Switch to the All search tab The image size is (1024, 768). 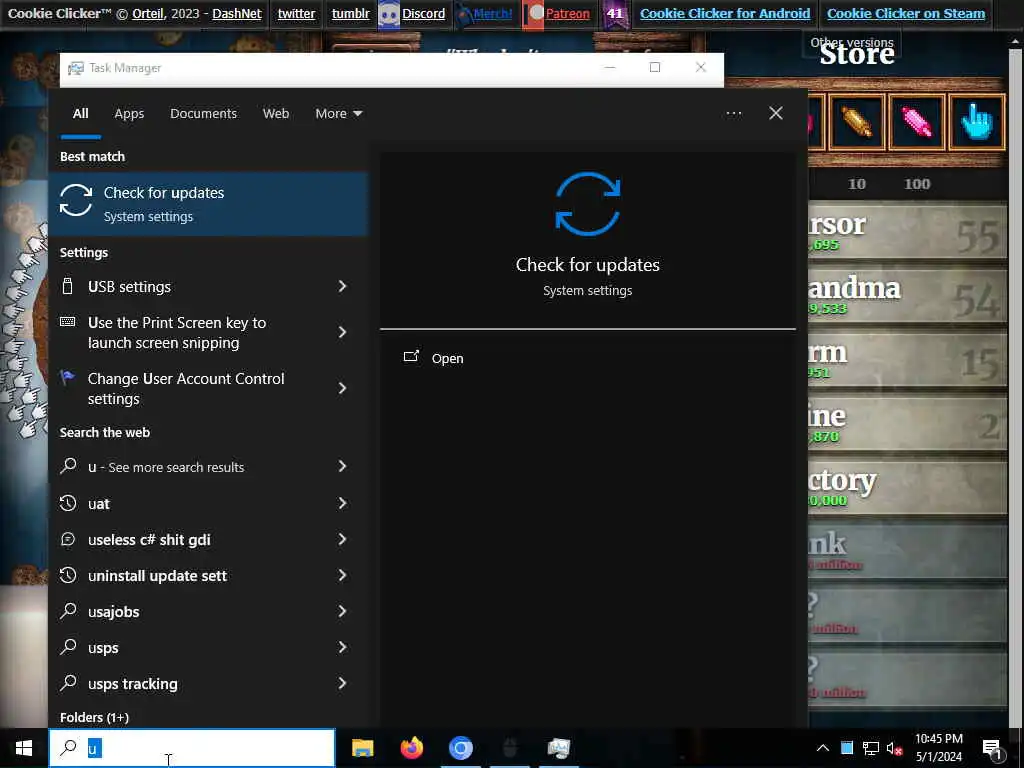tap(80, 114)
